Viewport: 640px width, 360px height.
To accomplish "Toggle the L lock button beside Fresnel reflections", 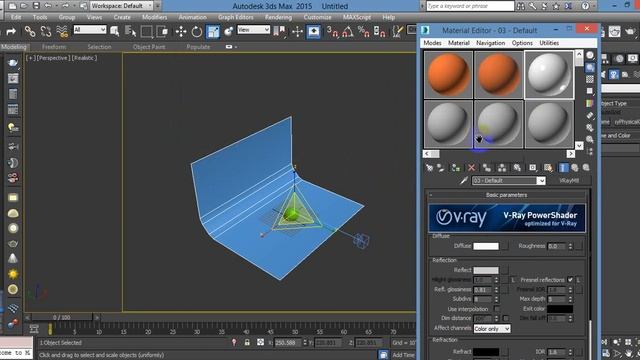I will [x=578, y=280].
